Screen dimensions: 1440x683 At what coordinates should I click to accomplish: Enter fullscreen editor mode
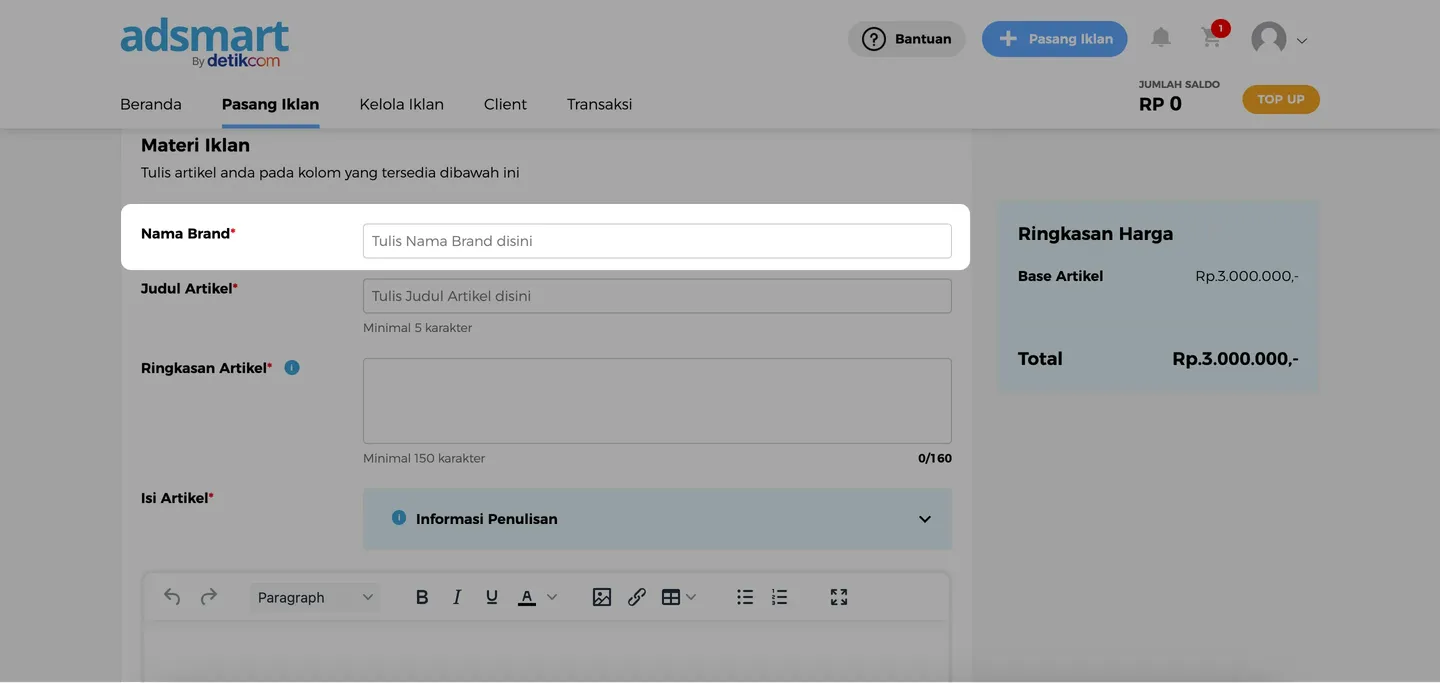tap(839, 597)
